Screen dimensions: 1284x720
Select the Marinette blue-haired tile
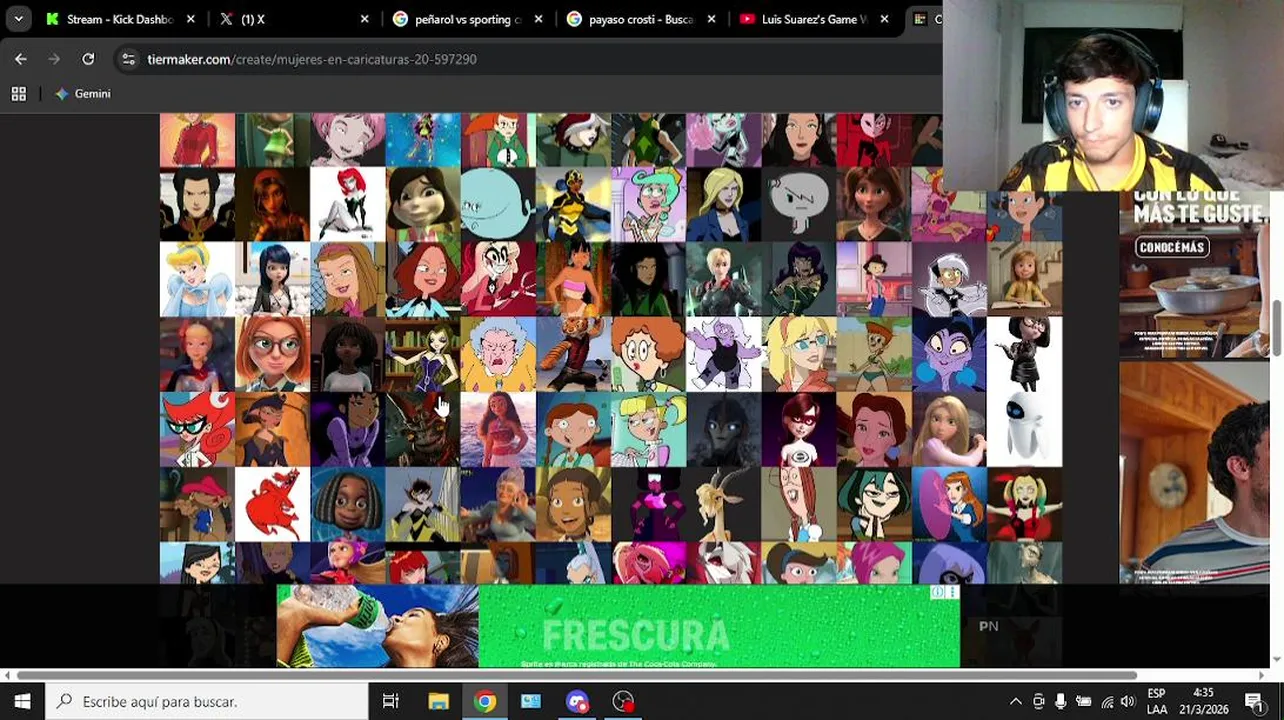pyautogui.click(x=272, y=279)
